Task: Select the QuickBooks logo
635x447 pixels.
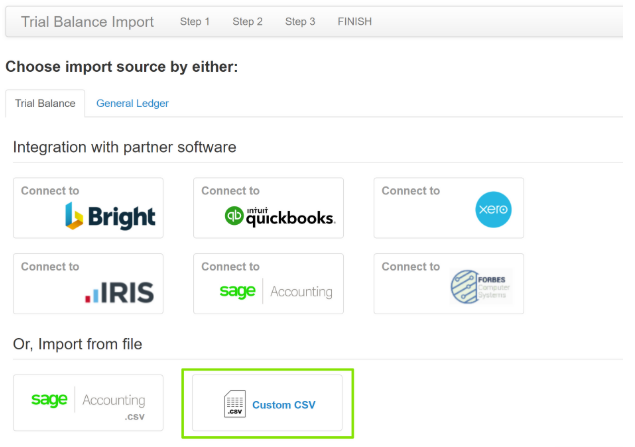Action: [279, 216]
